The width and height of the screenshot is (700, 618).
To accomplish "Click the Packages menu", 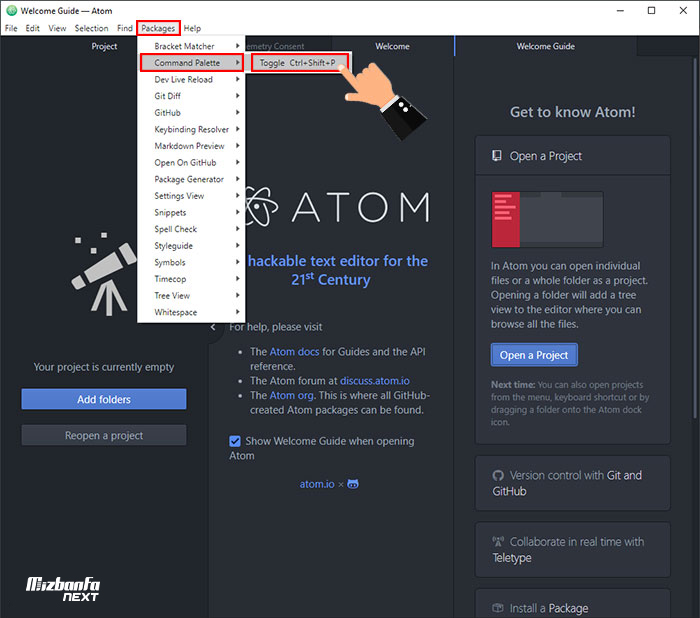I will (158, 28).
